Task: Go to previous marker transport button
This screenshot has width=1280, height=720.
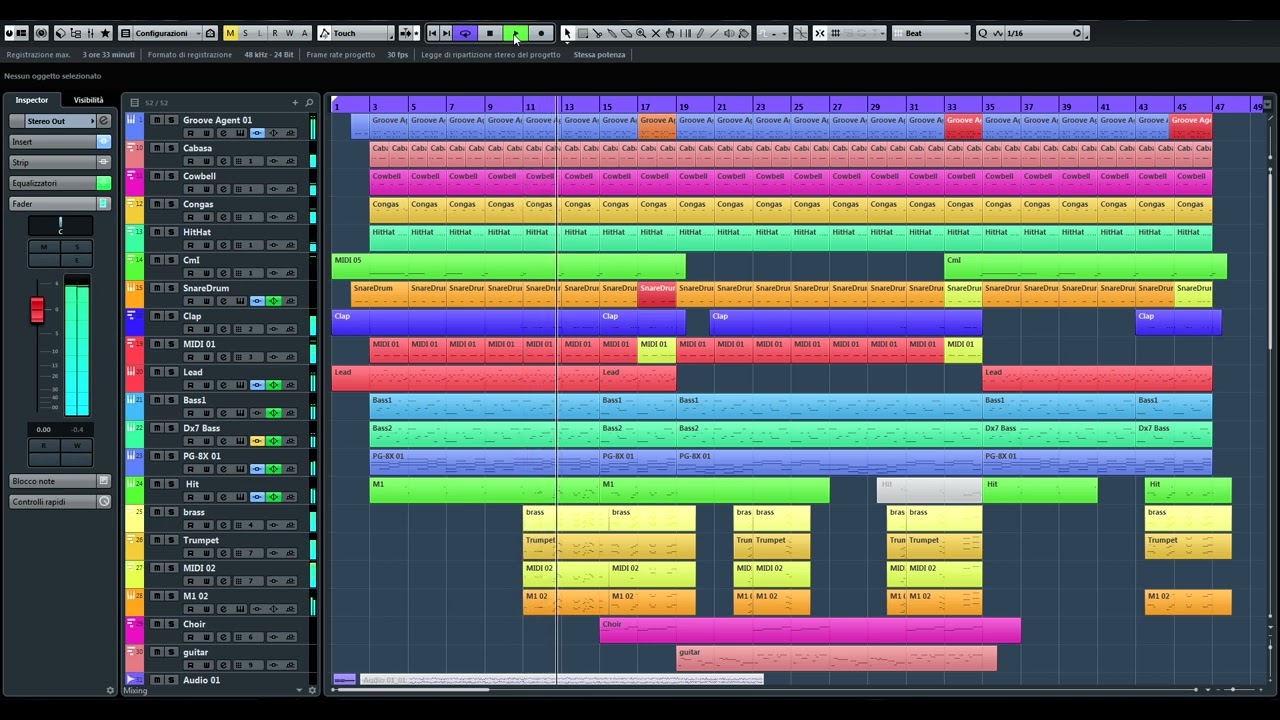Action: point(433,33)
